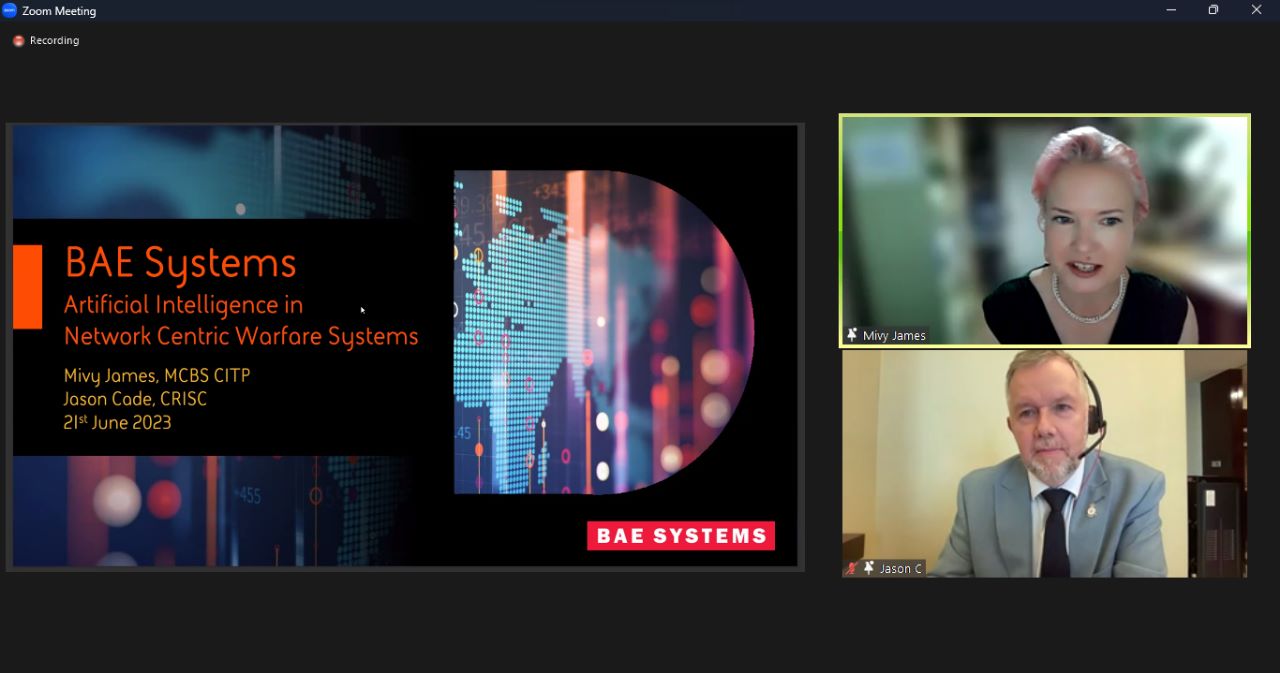The height and width of the screenshot is (673, 1280).
Task: Click the "21st June 2023" date text
Action: pos(118,422)
